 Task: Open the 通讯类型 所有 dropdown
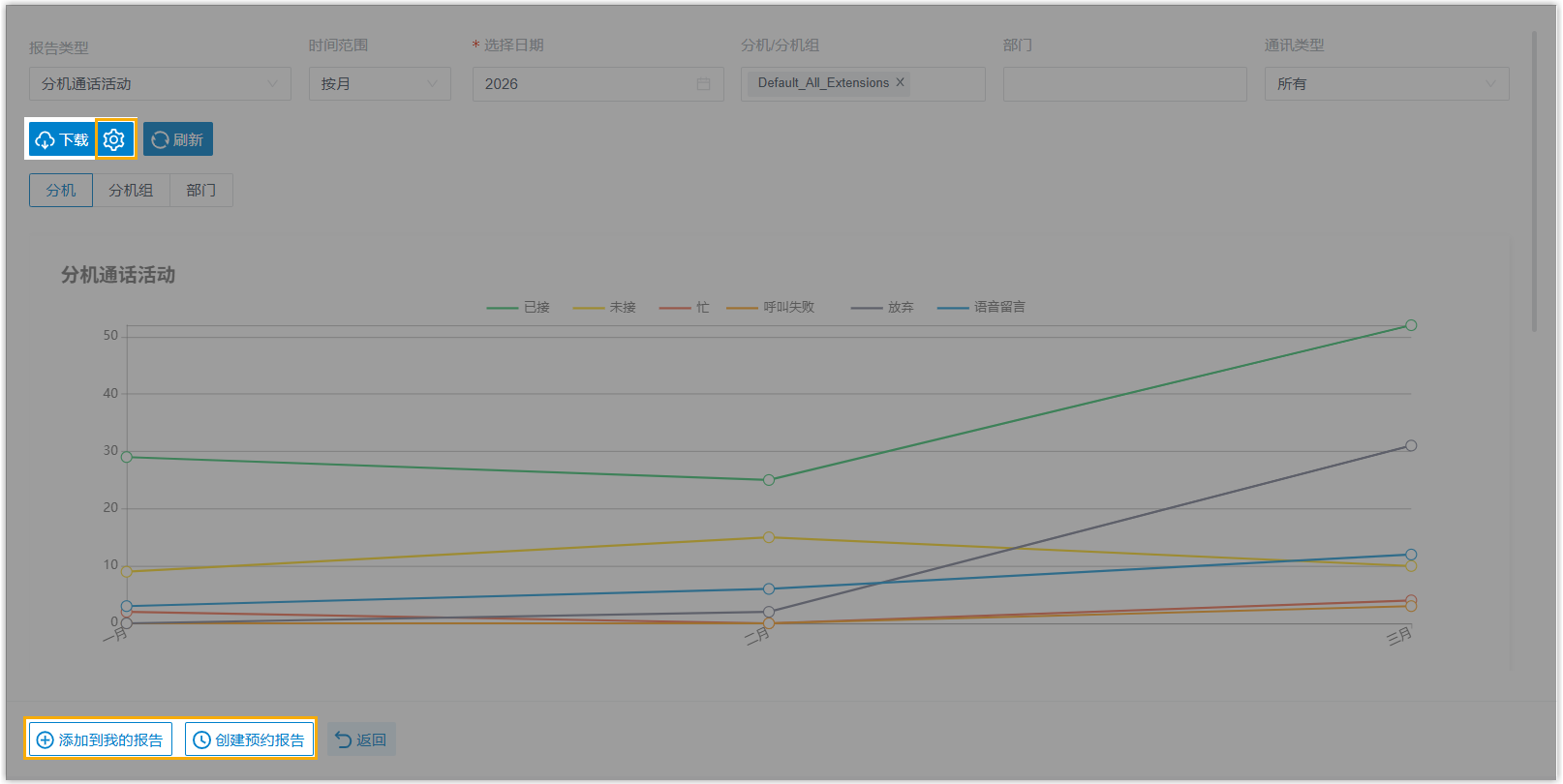tap(1386, 84)
